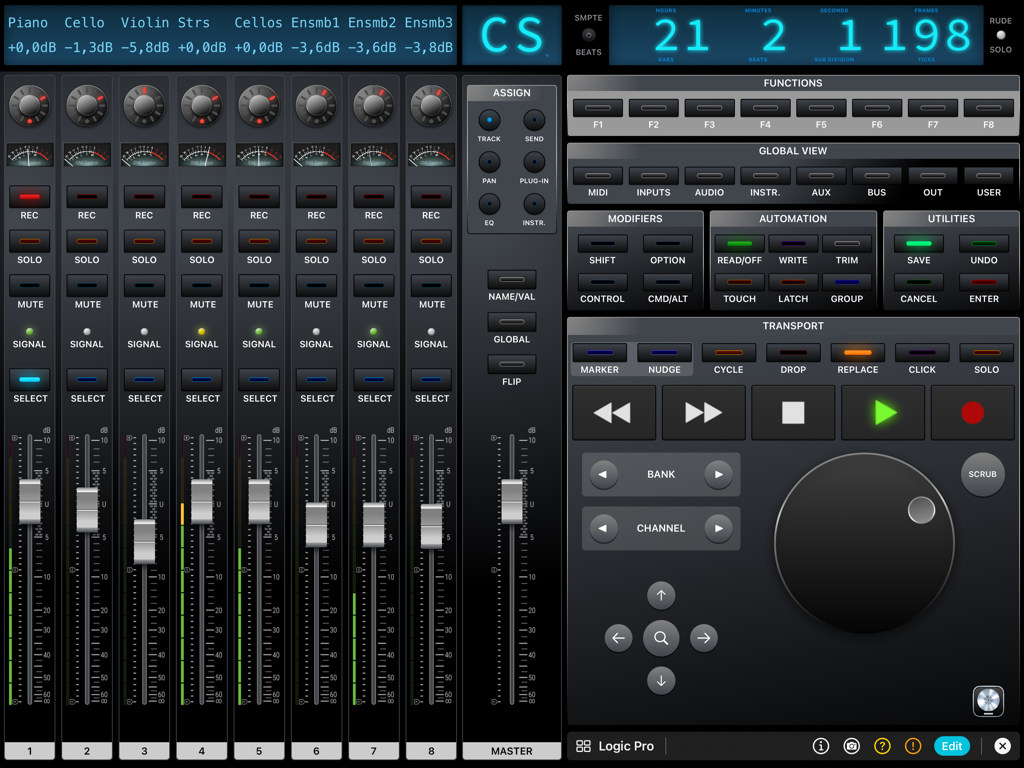1024x768 pixels.
Task: Advance to the next BANK with the right arrow
Action: [718, 475]
